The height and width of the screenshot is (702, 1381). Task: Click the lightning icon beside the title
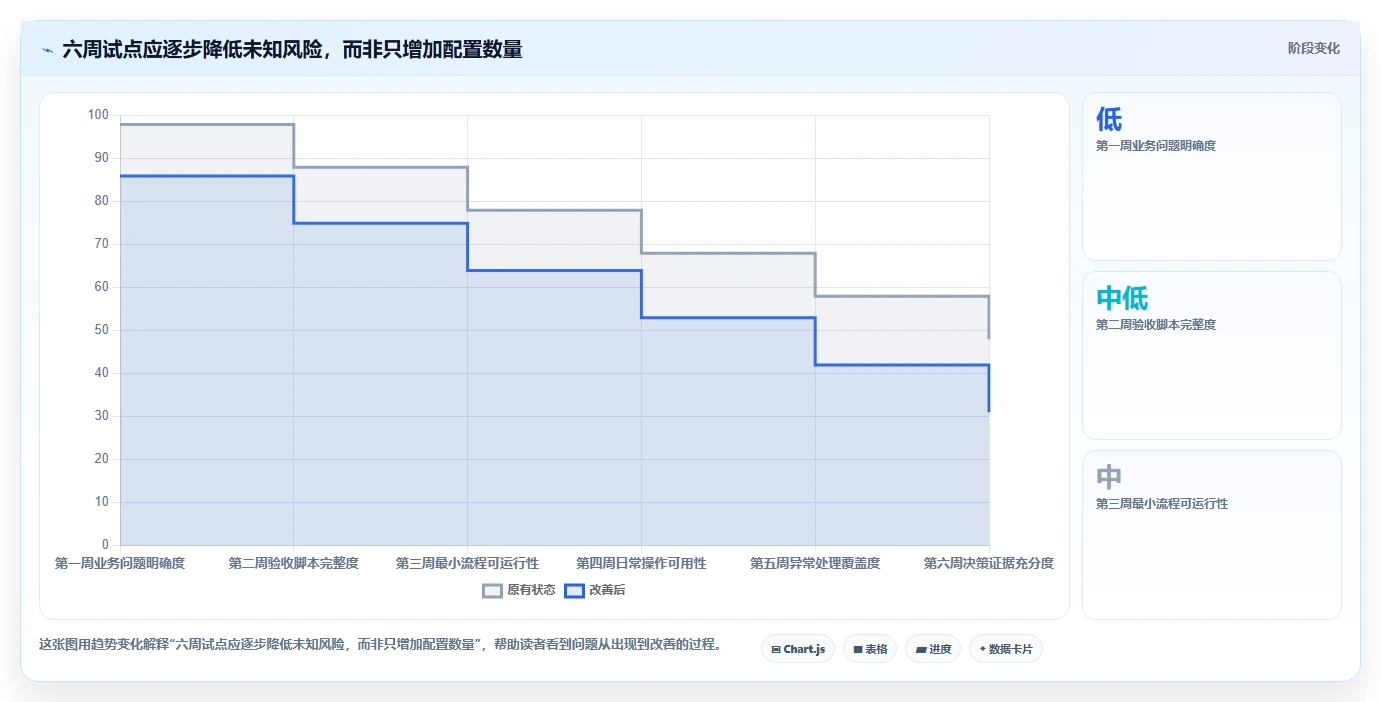tap(47, 49)
